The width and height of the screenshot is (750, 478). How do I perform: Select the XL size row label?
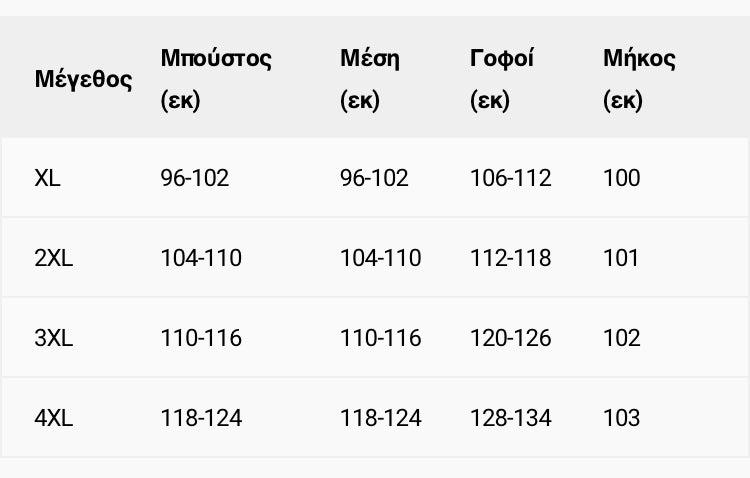pyautogui.click(x=47, y=178)
